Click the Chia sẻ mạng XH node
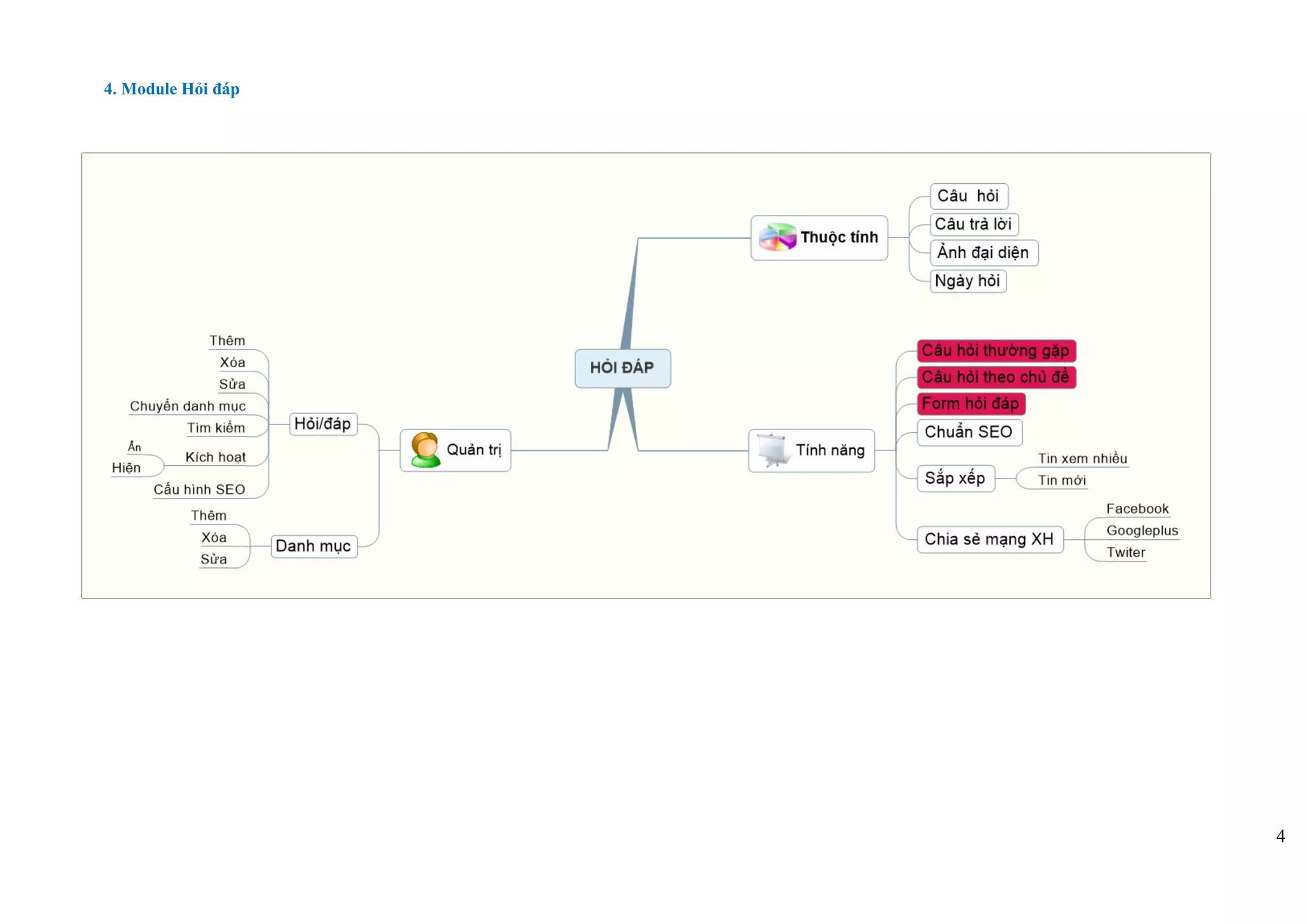 (989, 539)
